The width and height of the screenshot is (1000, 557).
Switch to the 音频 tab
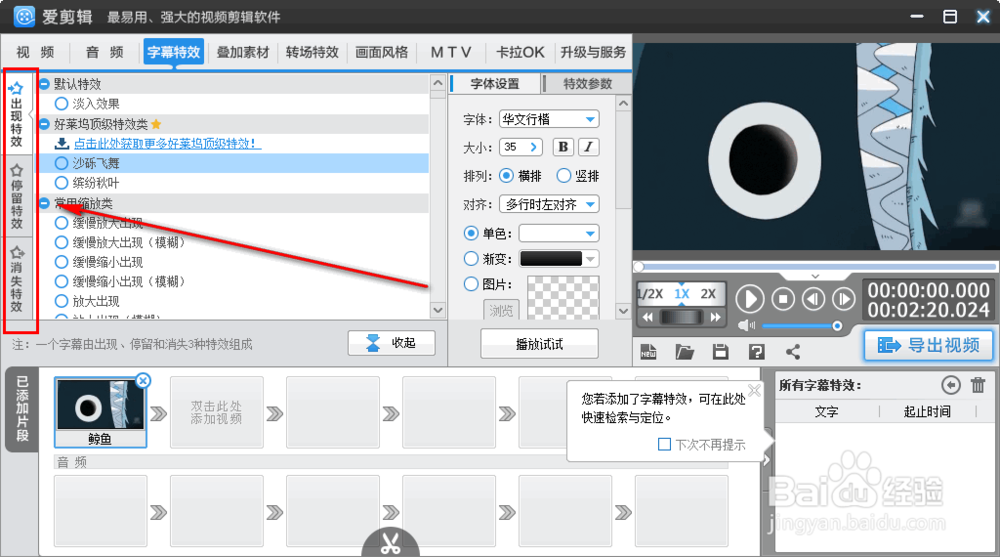pos(105,52)
